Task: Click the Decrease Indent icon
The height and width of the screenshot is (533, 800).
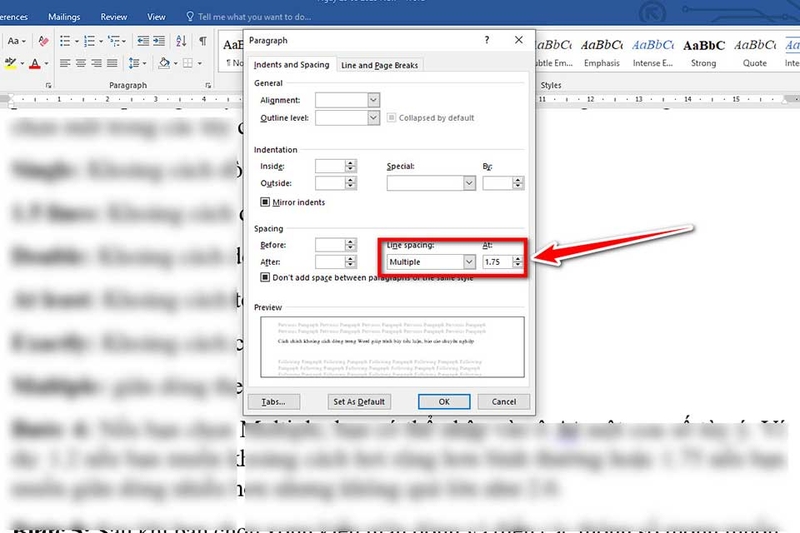Action: coord(143,41)
